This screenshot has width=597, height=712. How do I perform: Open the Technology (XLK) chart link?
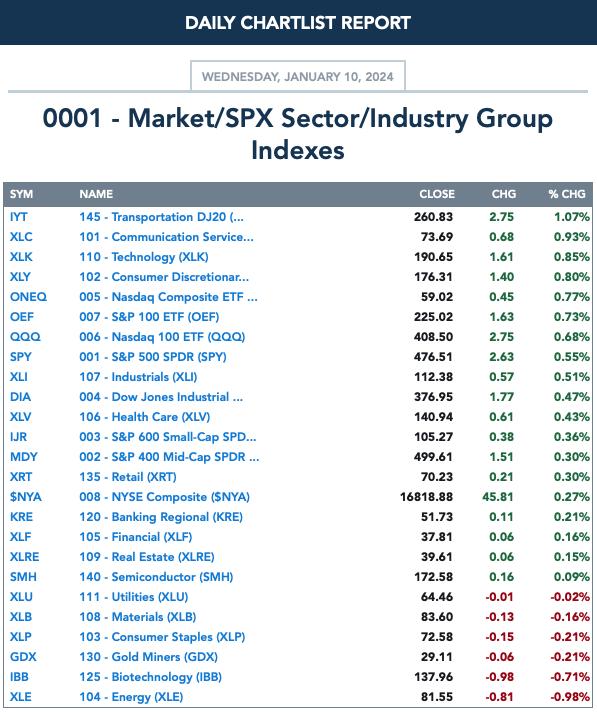144,257
